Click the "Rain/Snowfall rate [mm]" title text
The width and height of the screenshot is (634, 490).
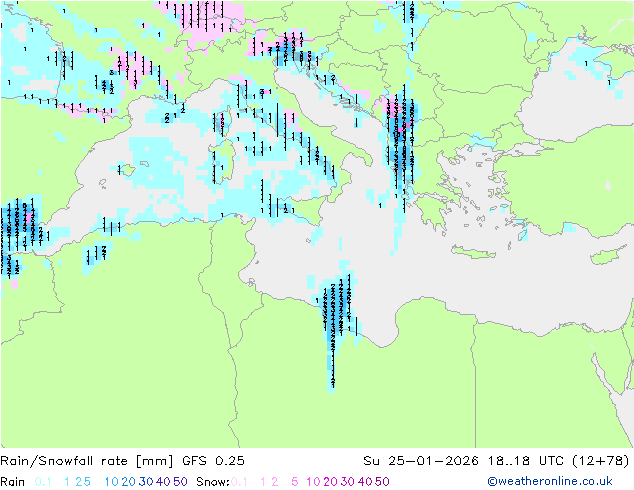pyautogui.click(x=87, y=461)
